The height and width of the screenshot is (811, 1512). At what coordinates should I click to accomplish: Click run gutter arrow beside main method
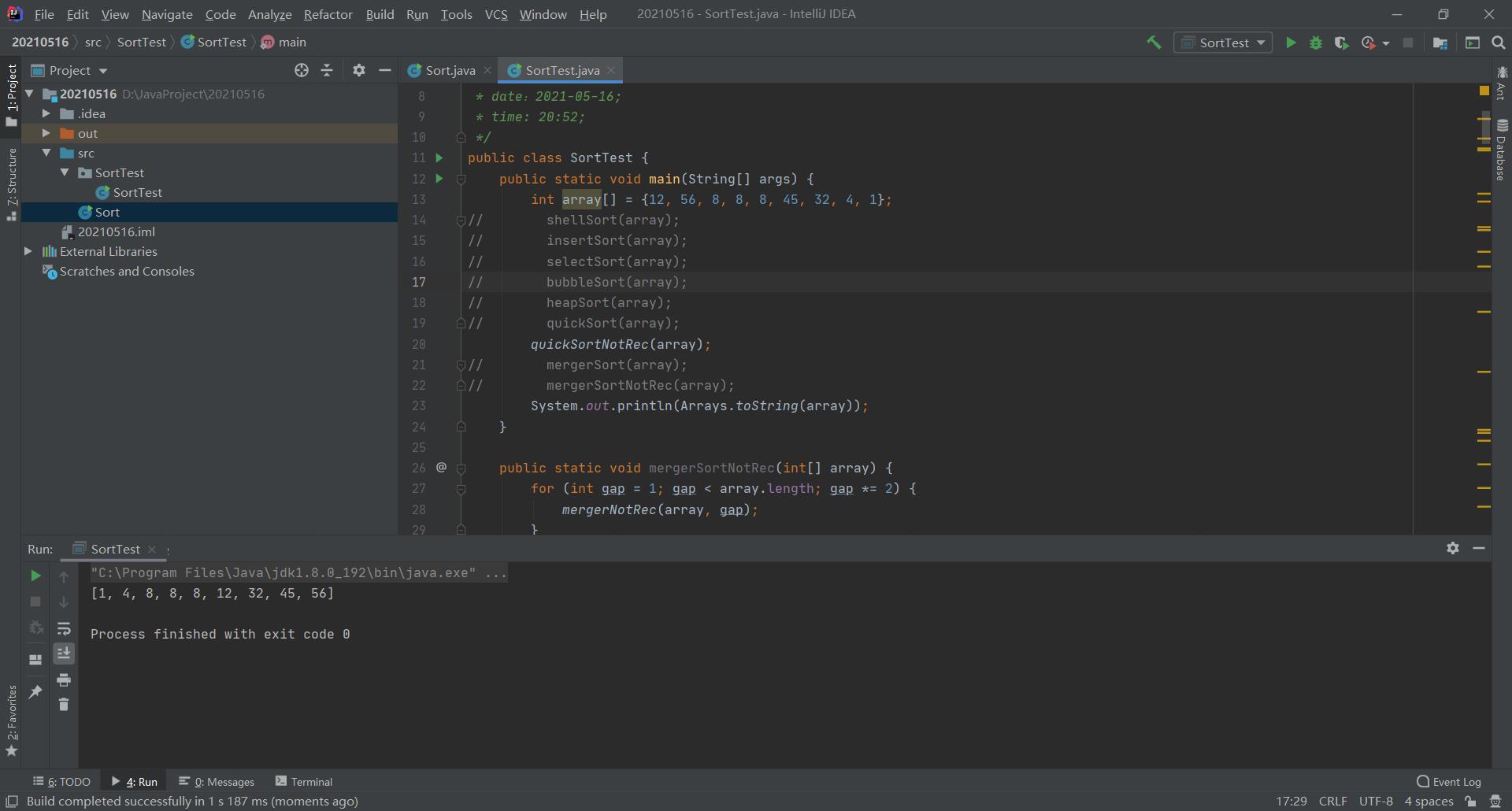click(439, 179)
